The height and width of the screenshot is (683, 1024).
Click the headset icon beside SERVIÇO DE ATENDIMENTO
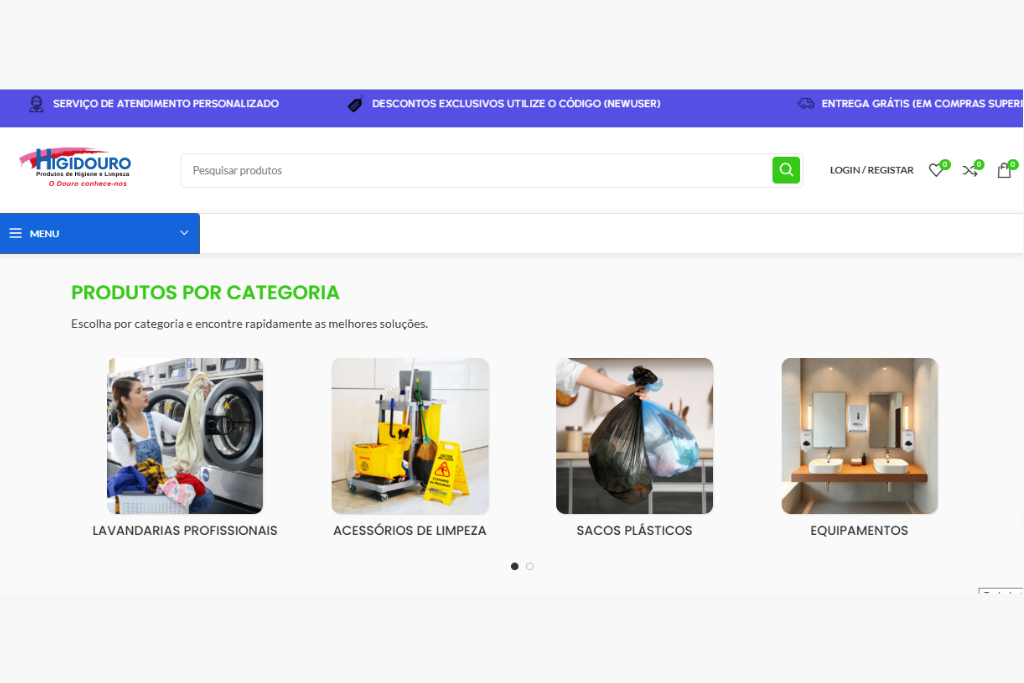point(36,104)
